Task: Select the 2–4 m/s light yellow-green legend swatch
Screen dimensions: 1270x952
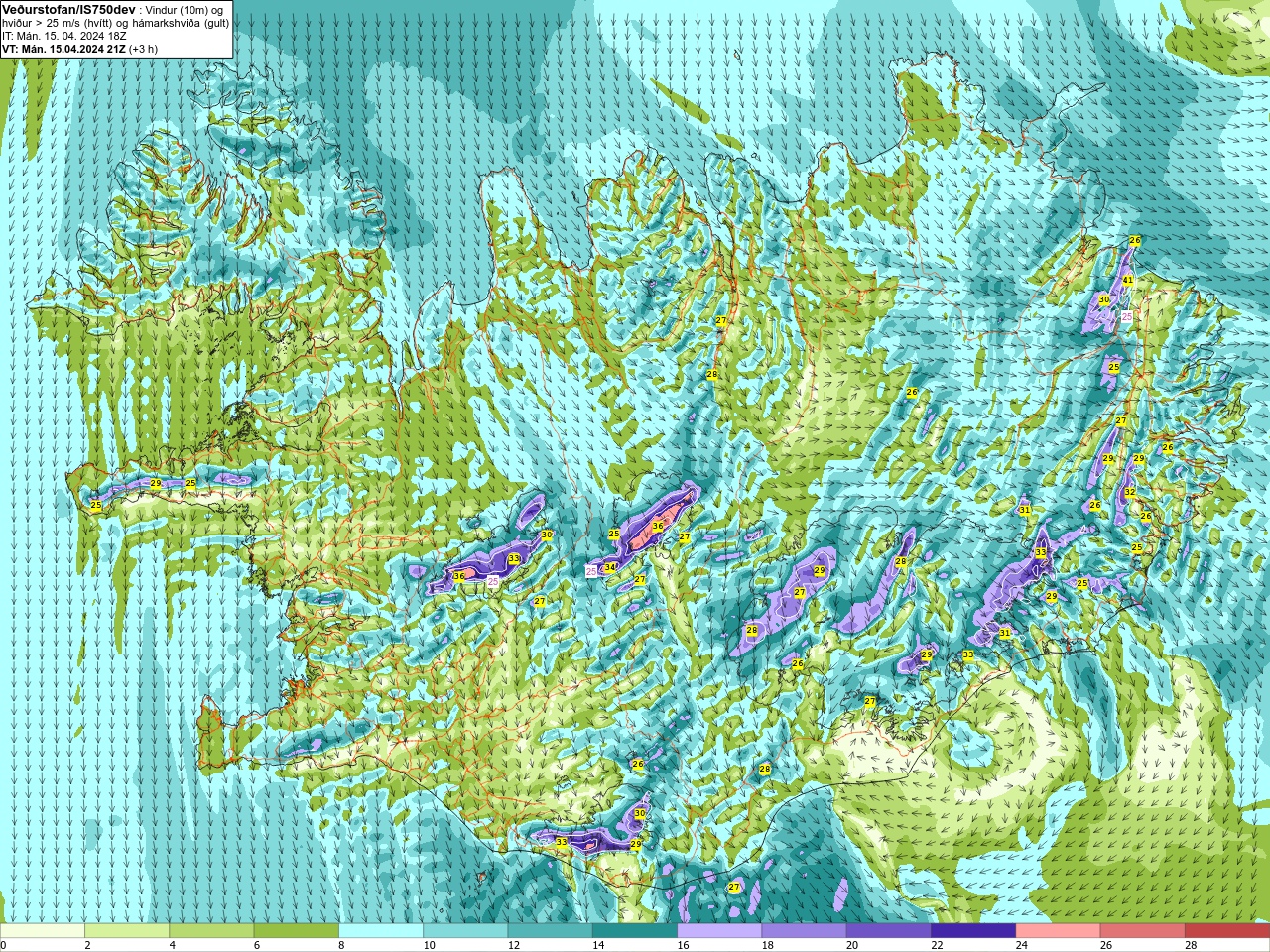Action: (x=127, y=930)
